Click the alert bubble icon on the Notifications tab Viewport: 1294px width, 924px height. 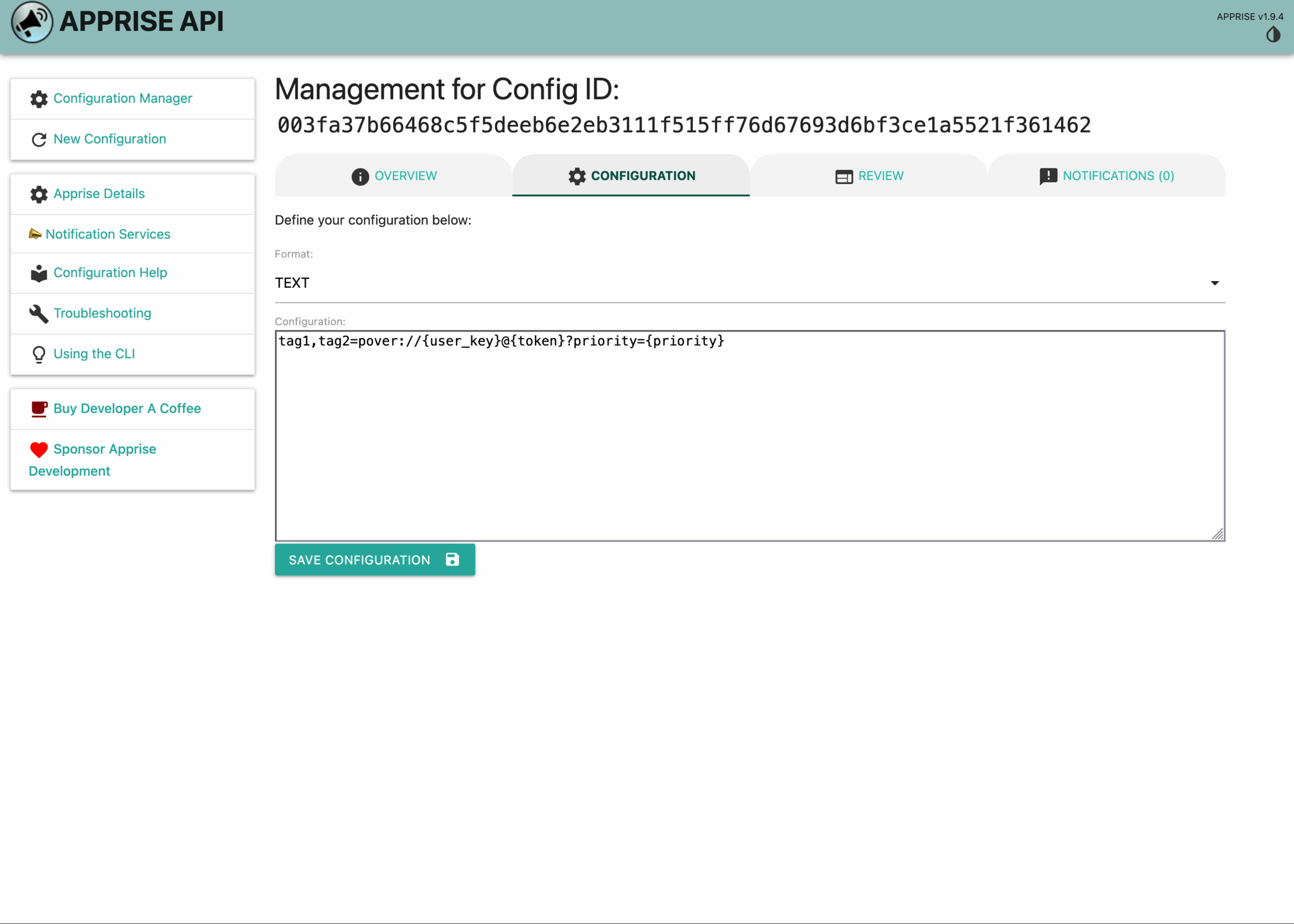[x=1048, y=176]
